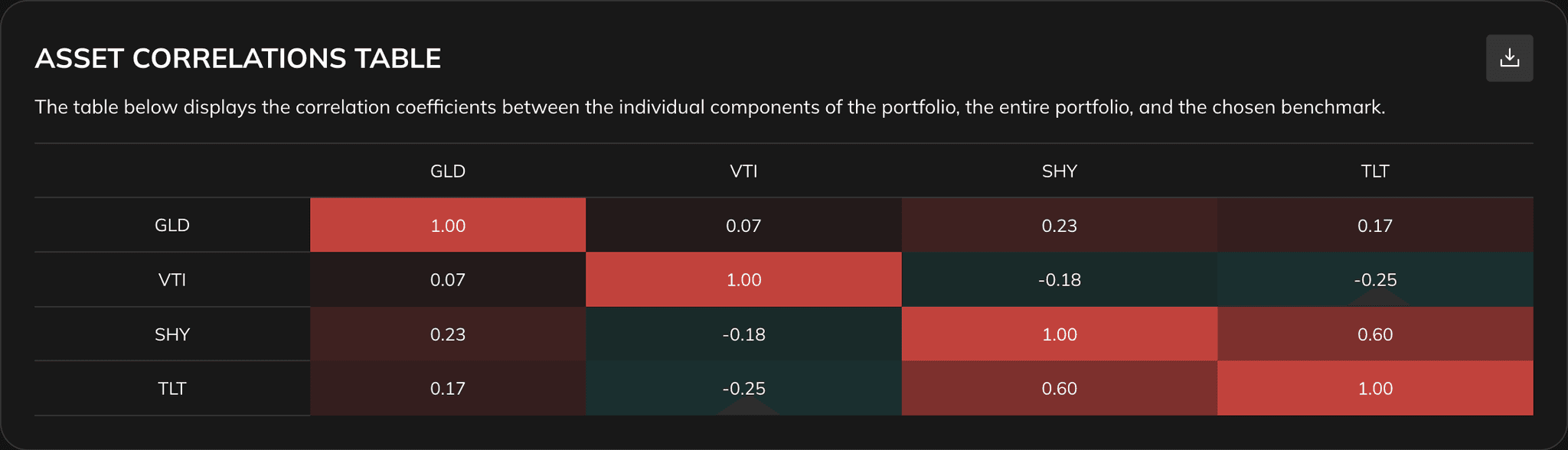This screenshot has height=450, width=1568.
Task: Select the GLD column header
Action: [x=447, y=171]
